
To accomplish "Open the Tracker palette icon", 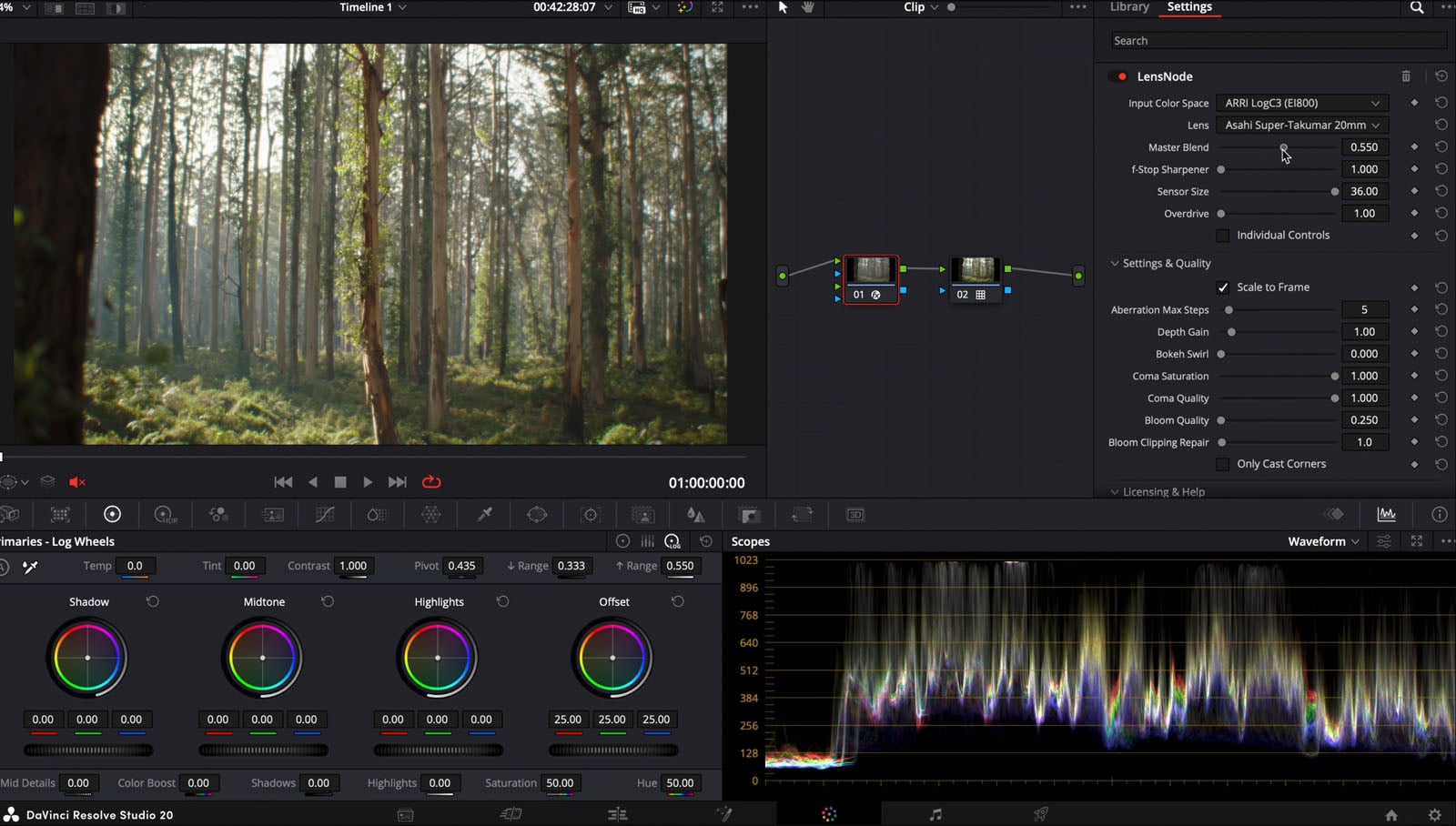I will click(591, 515).
